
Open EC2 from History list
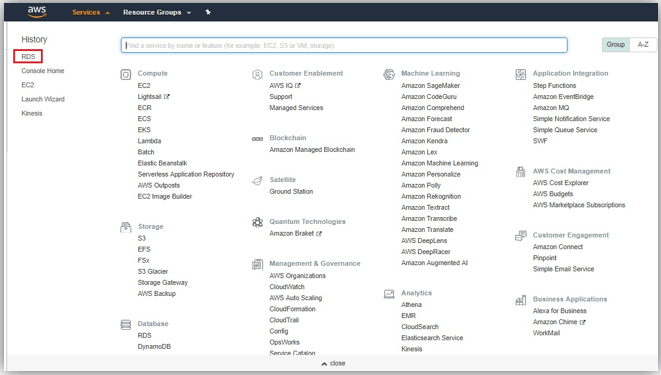[x=27, y=85]
